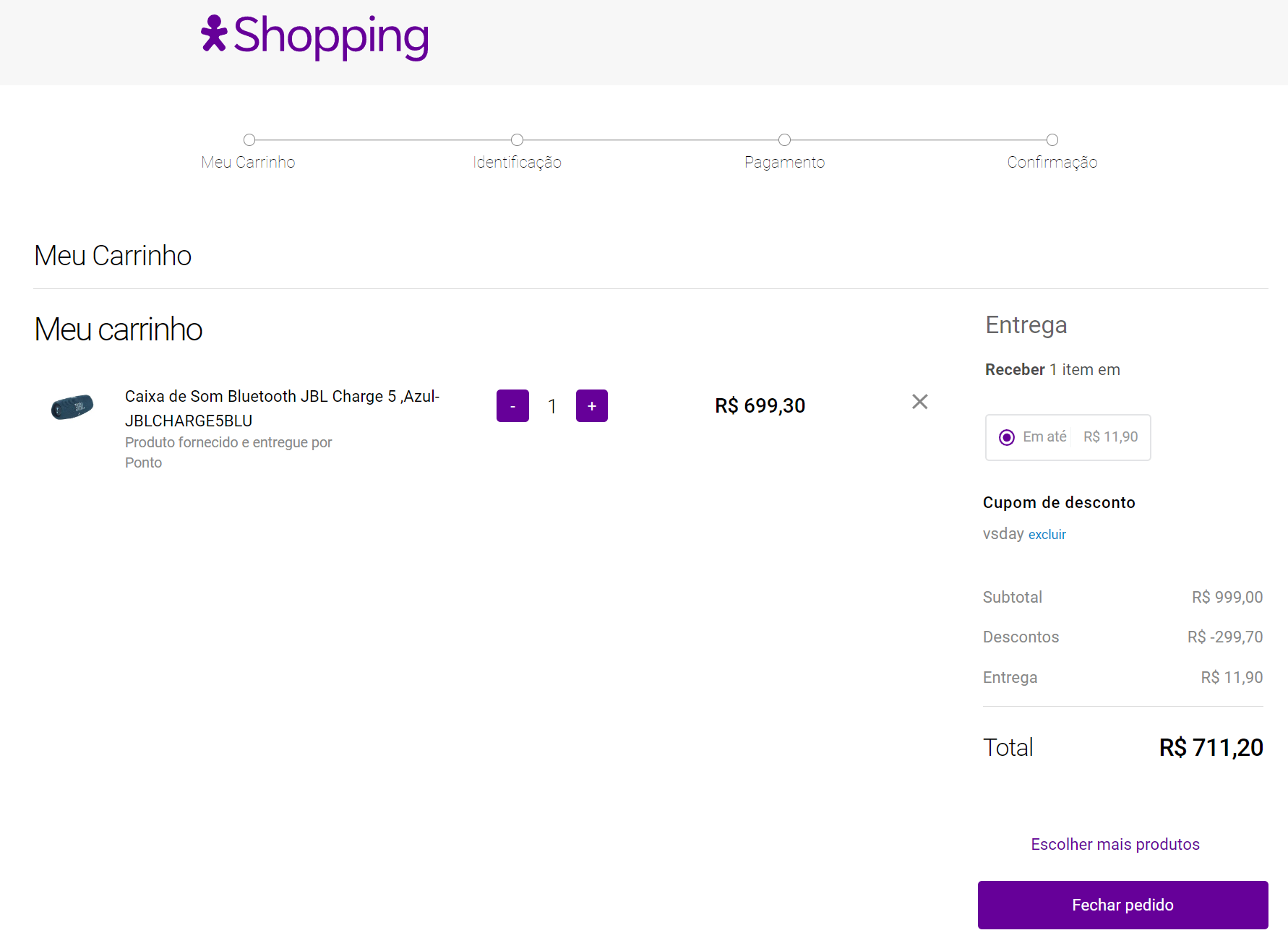
Task: Go to the Identificação step
Action: pos(517,152)
